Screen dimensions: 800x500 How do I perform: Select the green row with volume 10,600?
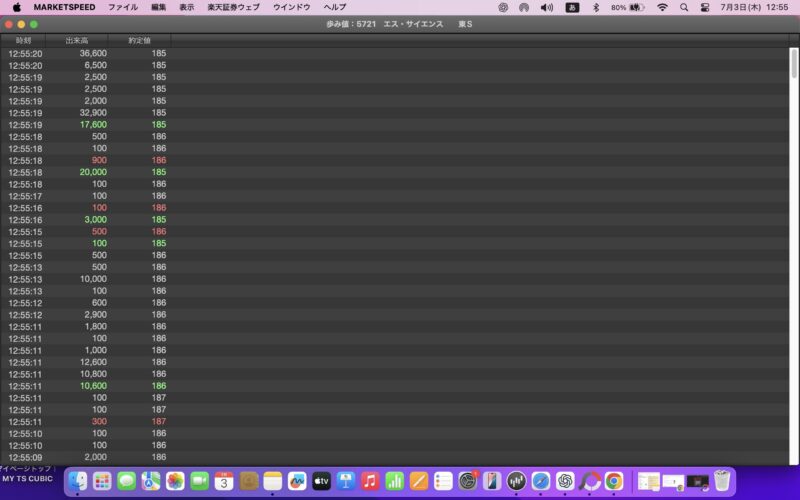coord(394,386)
